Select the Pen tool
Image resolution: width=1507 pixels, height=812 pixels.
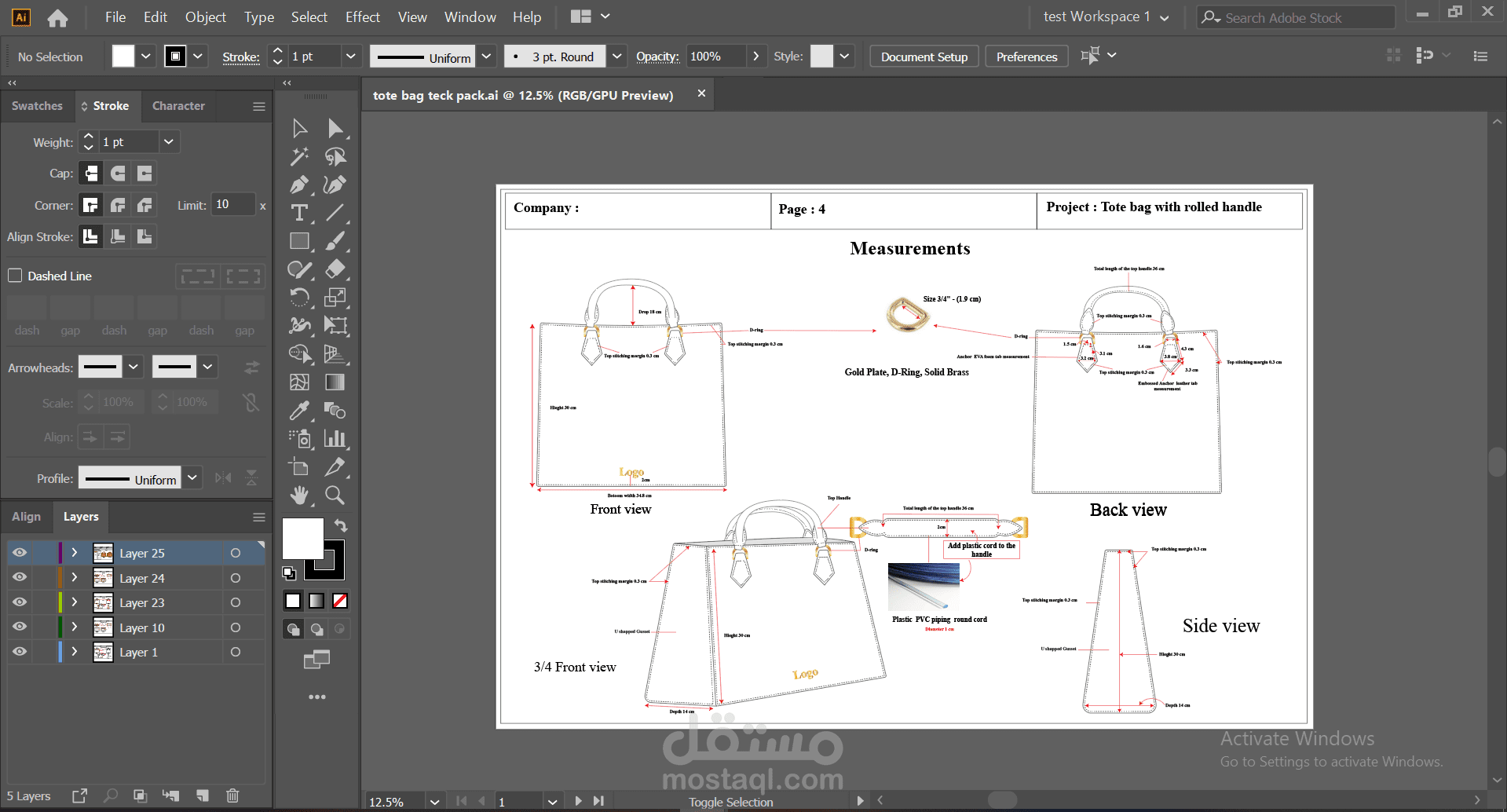[x=299, y=185]
